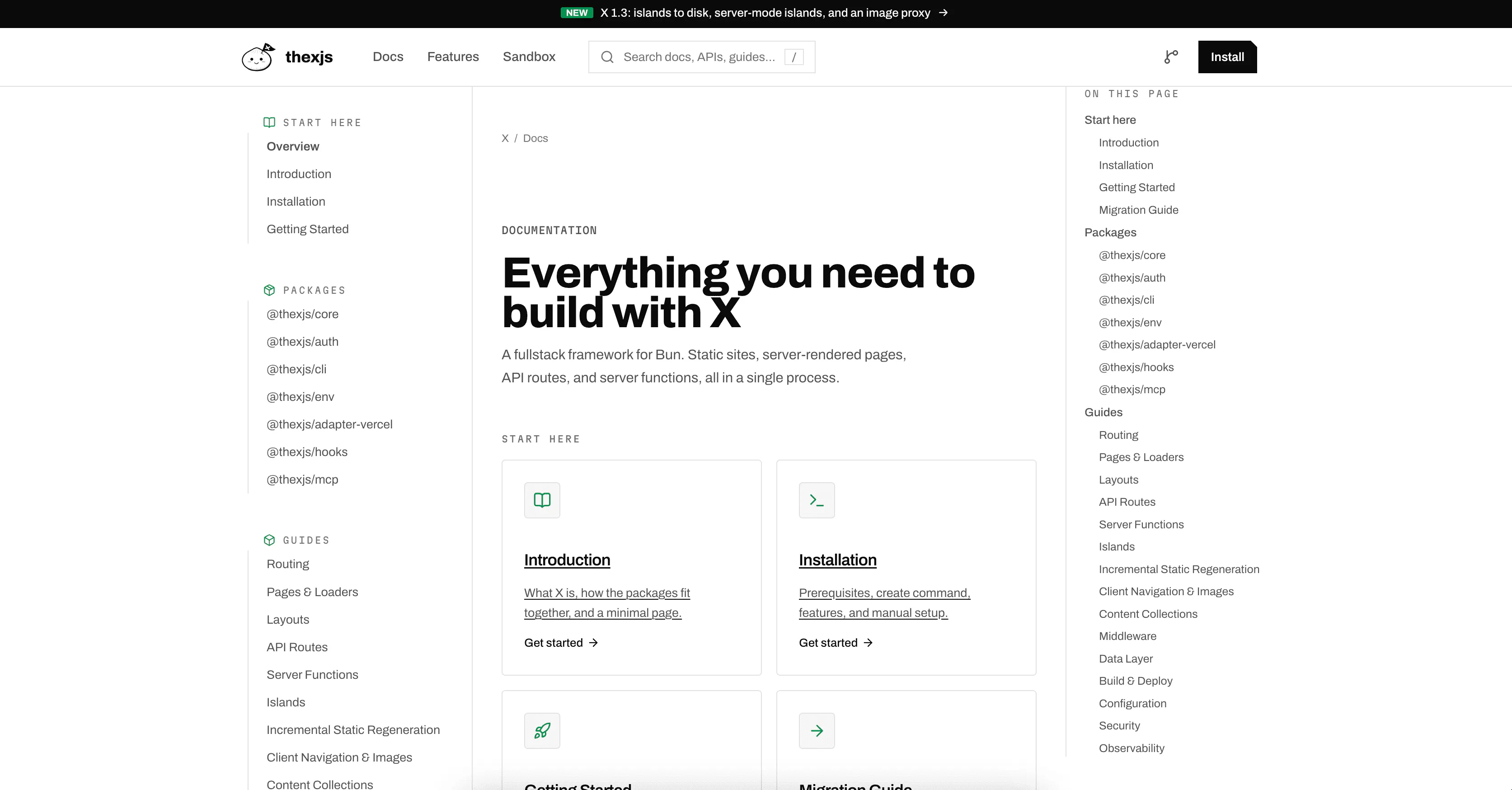Open Islands guide in the left sidebar
This screenshot has width=1512, height=790.
[x=286, y=702]
